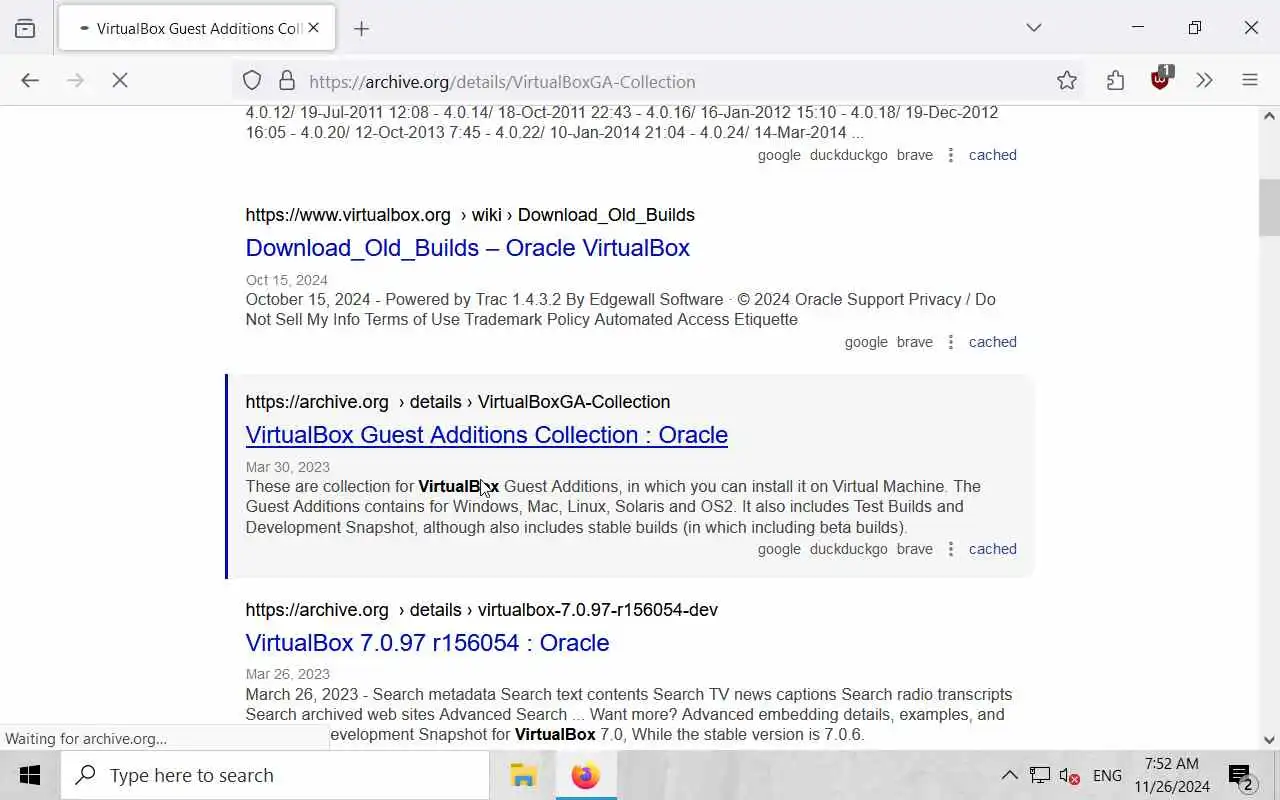Open google link for Guest Additions Collection result
The width and height of the screenshot is (1280, 800).
coord(779,549)
